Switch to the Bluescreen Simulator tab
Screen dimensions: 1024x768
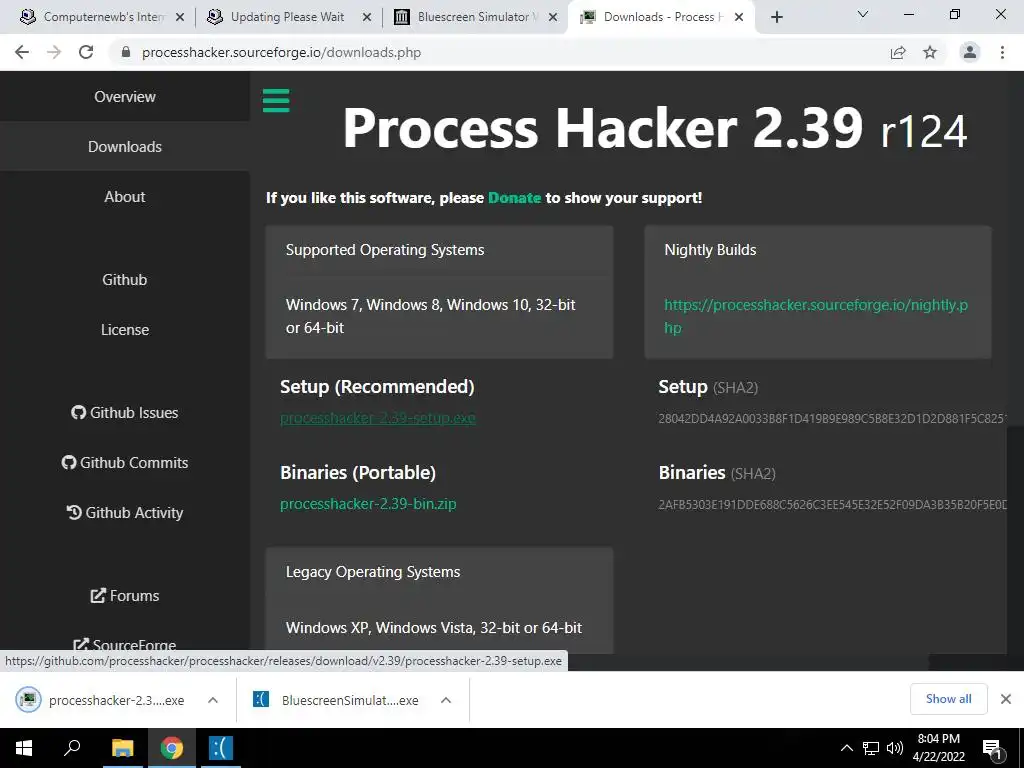[x=473, y=17]
